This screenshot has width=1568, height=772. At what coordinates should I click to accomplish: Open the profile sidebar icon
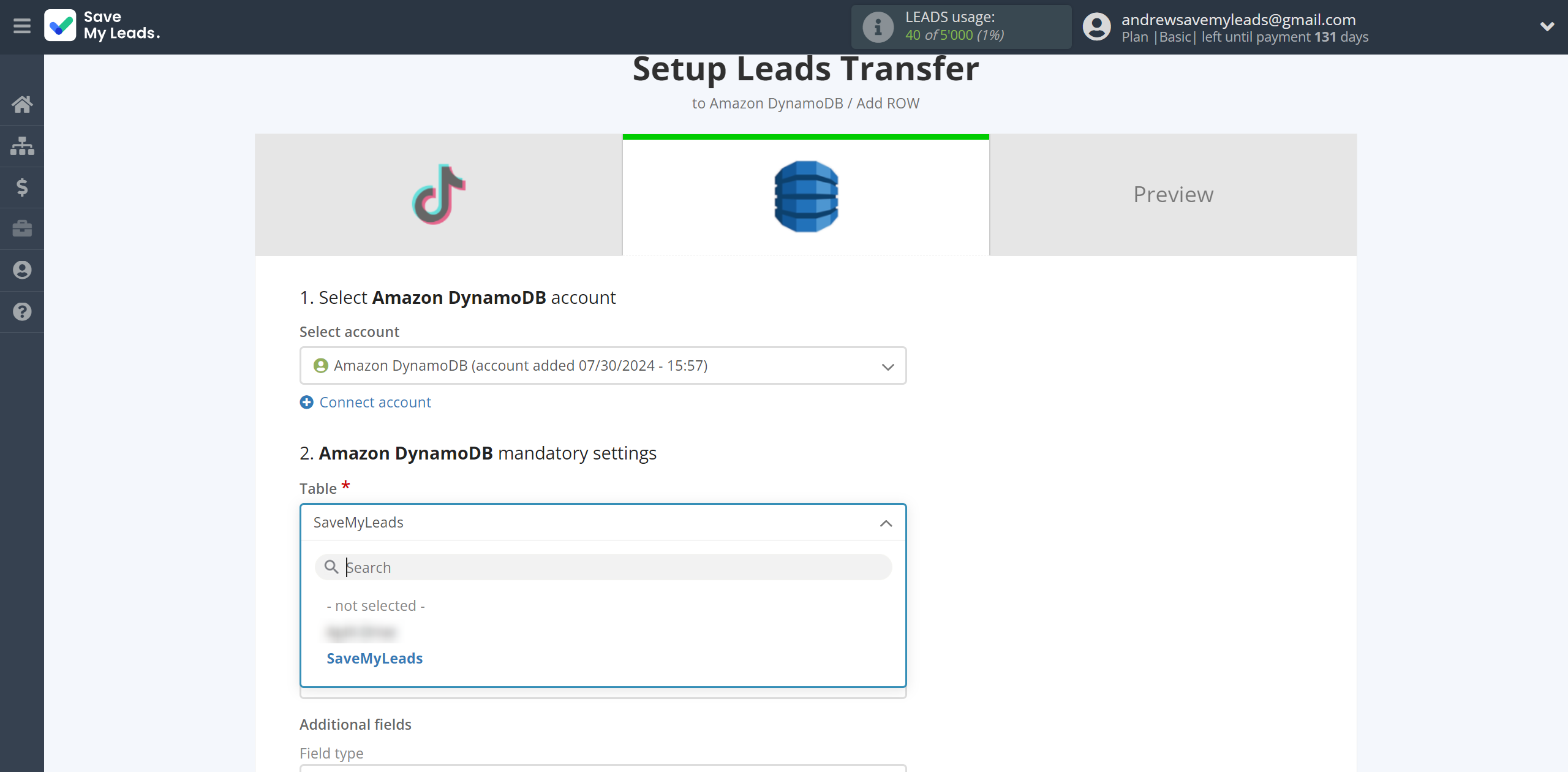22,270
